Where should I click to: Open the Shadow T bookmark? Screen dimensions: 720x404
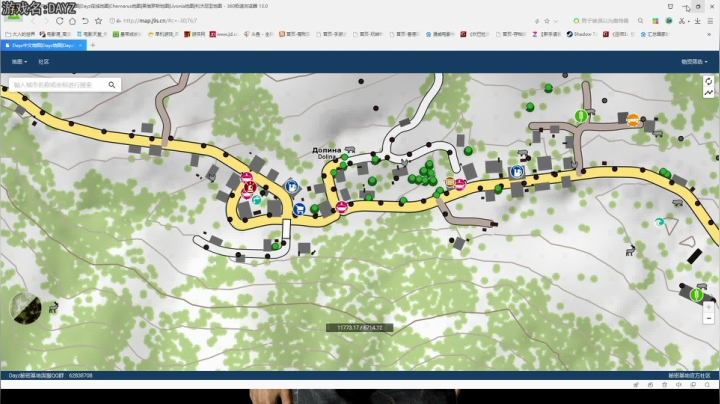click(x=582, y=34)
